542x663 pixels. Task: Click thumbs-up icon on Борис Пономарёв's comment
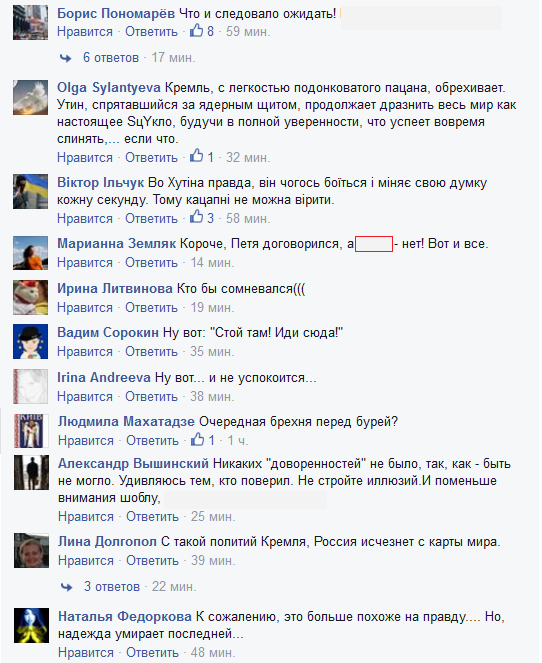click(196, 30)
